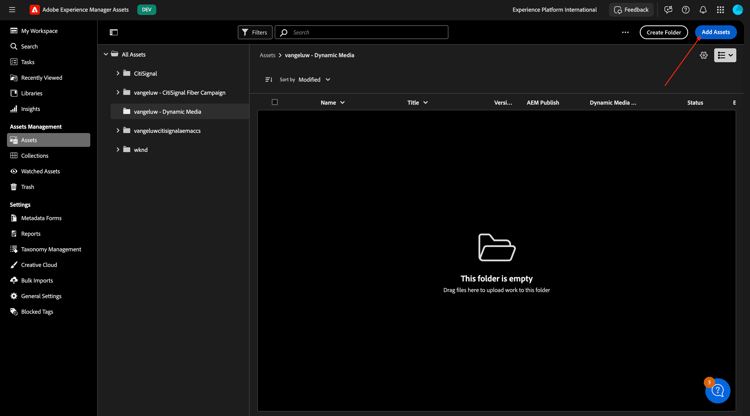Click the AEM Publish column header
This screenshot has height=416, width=750.
pyautogui.click(x=543, y=103)
